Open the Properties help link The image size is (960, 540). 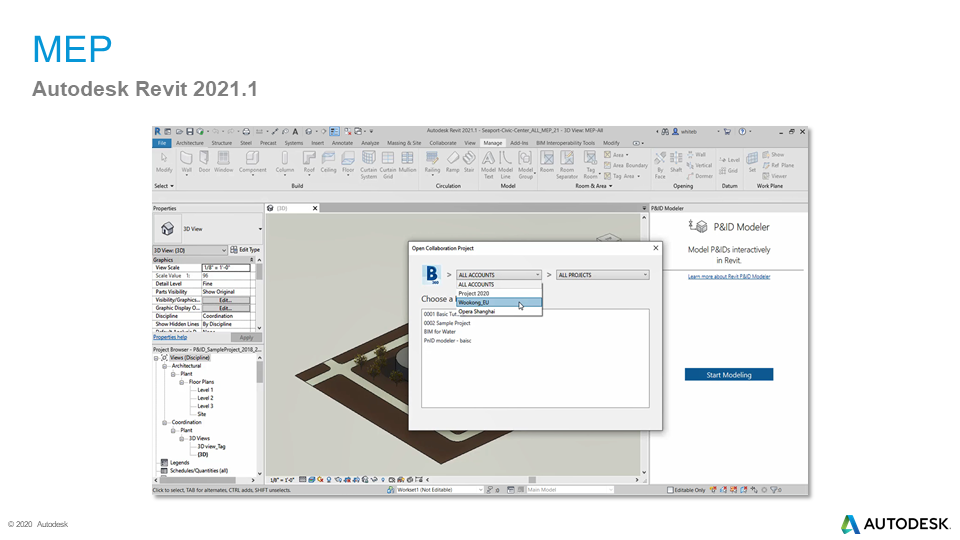(x=170, y=337)
